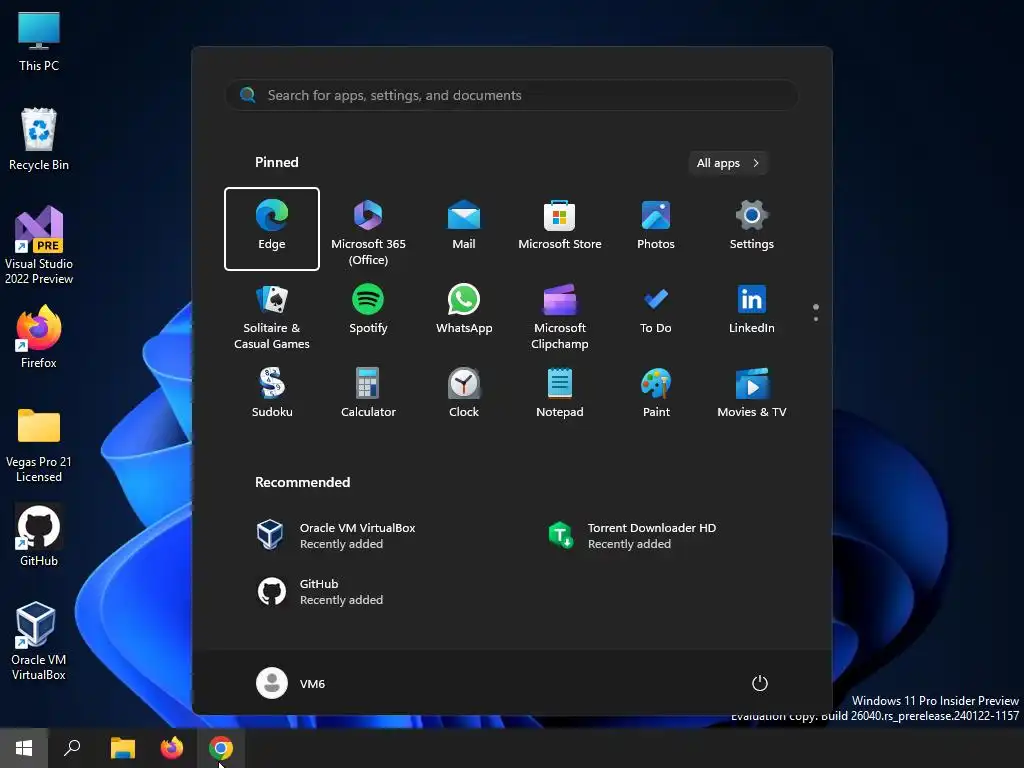Open taskbar Search
Viewport: 1024px width, 768px height.
pyautogui.click(x=72, y=748)
